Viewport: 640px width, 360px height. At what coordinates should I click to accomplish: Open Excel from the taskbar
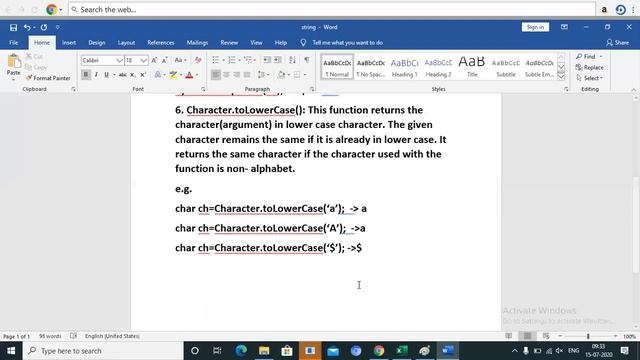point(402,351)
